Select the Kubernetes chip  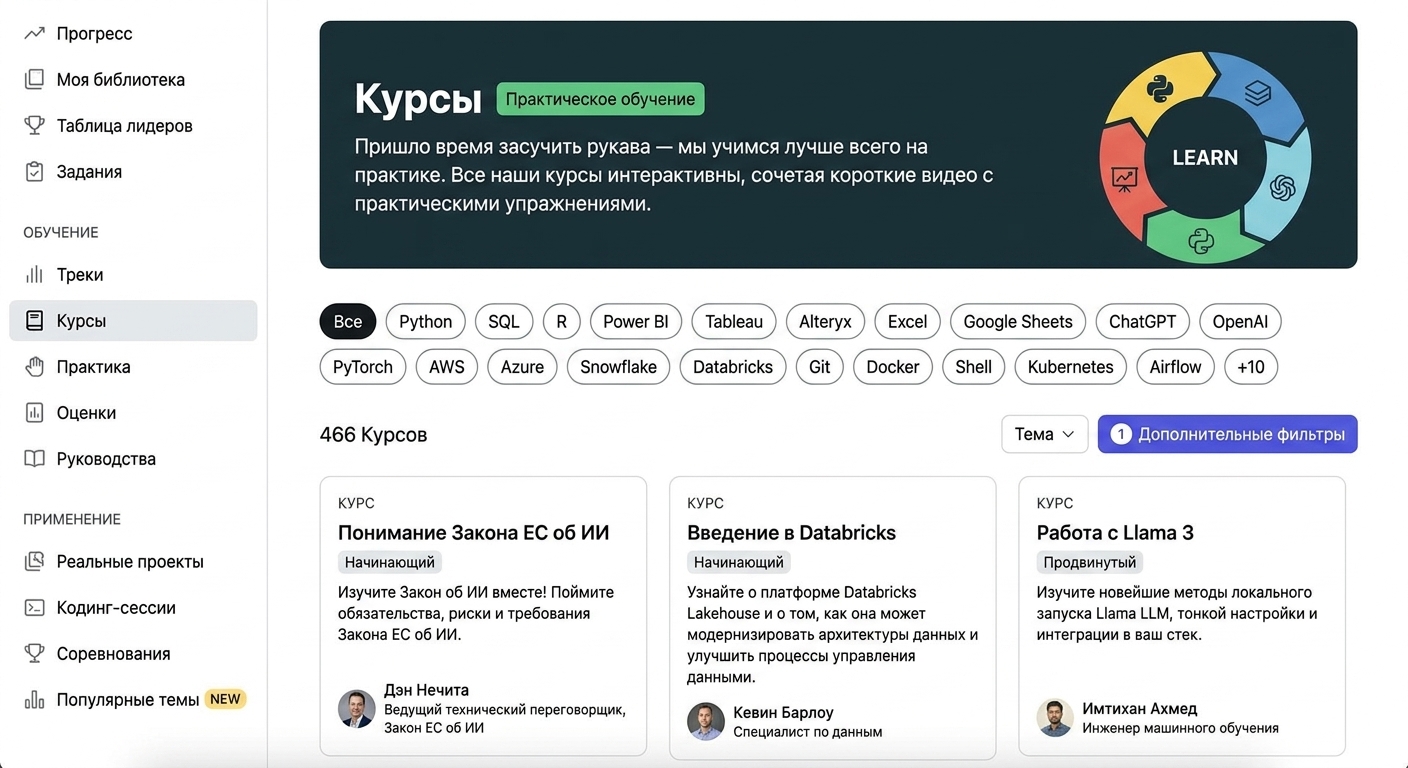(x=1071, y=366)
